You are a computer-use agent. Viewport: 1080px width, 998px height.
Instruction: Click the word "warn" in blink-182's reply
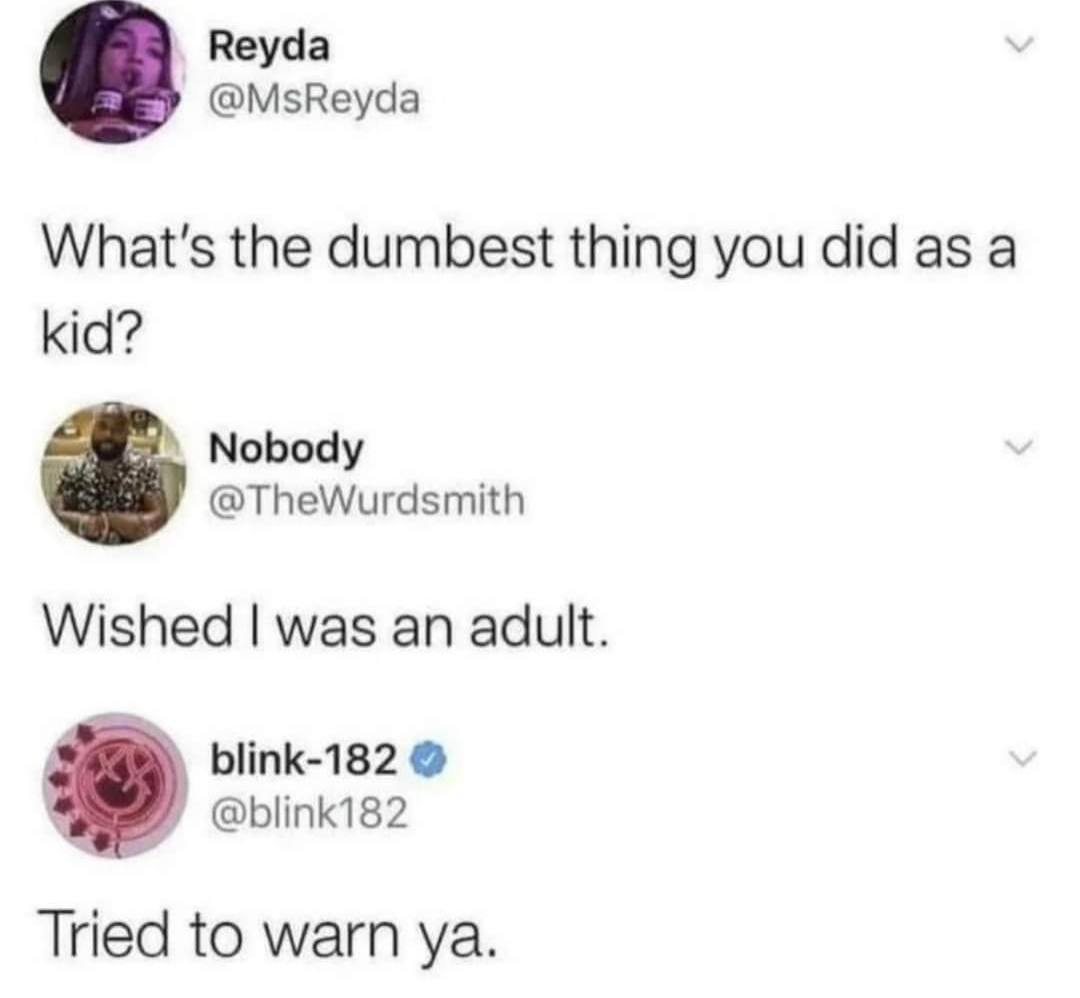point(333,937)
